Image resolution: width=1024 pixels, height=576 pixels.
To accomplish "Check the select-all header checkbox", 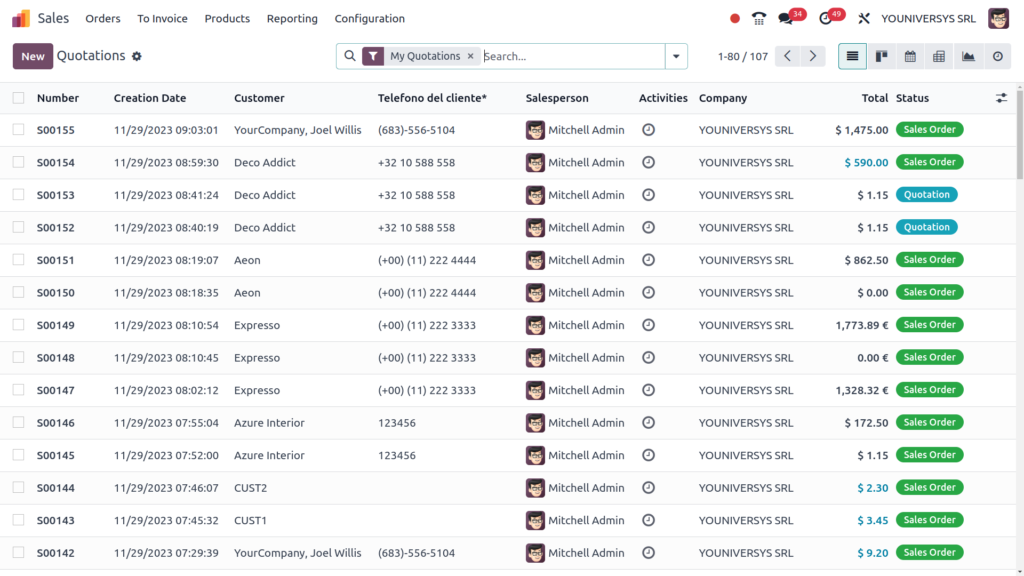I will [18, 98].
